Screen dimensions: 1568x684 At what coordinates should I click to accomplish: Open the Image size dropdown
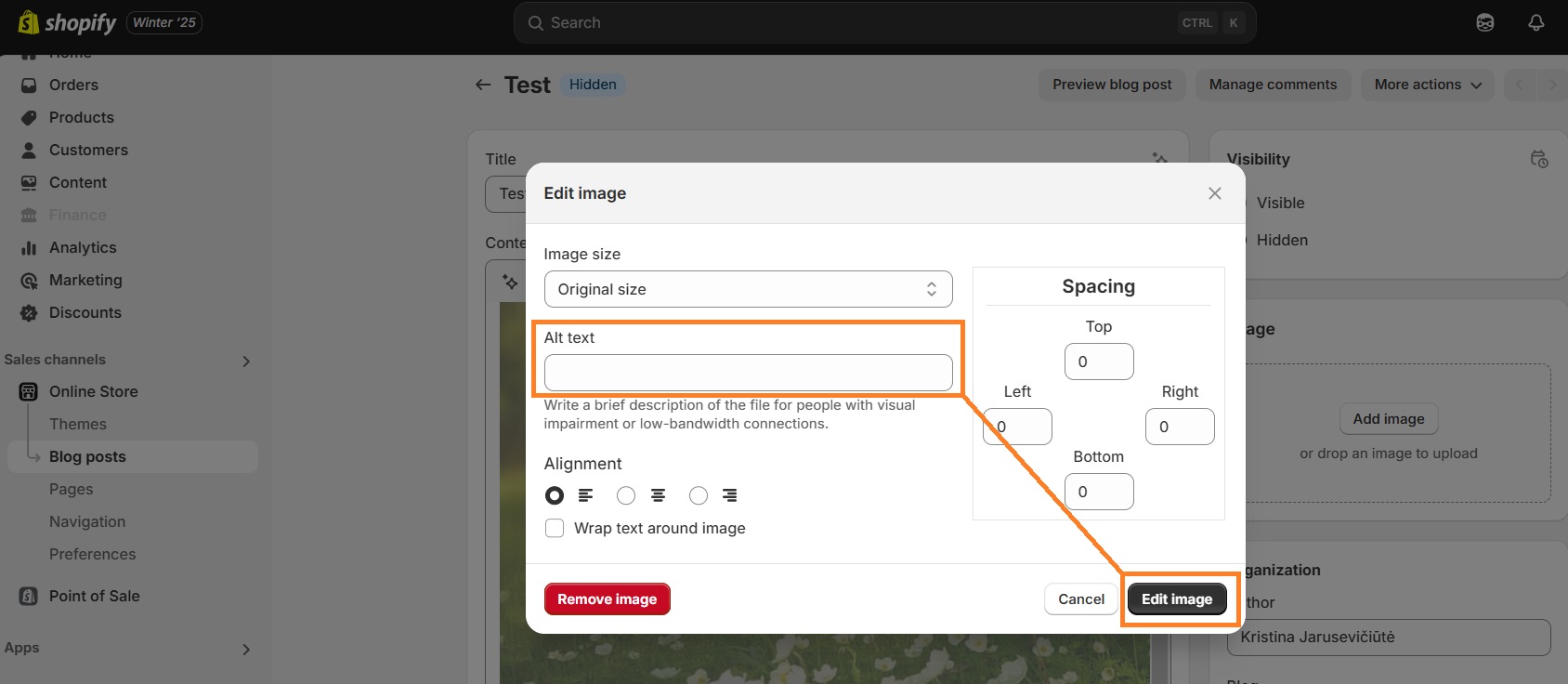[749, 289]
